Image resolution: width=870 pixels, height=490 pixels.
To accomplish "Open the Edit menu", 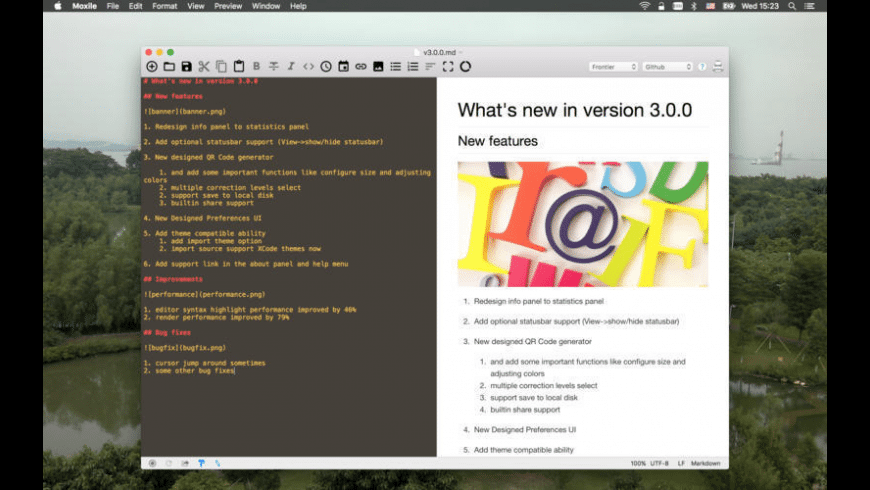I will pos(135,6).
